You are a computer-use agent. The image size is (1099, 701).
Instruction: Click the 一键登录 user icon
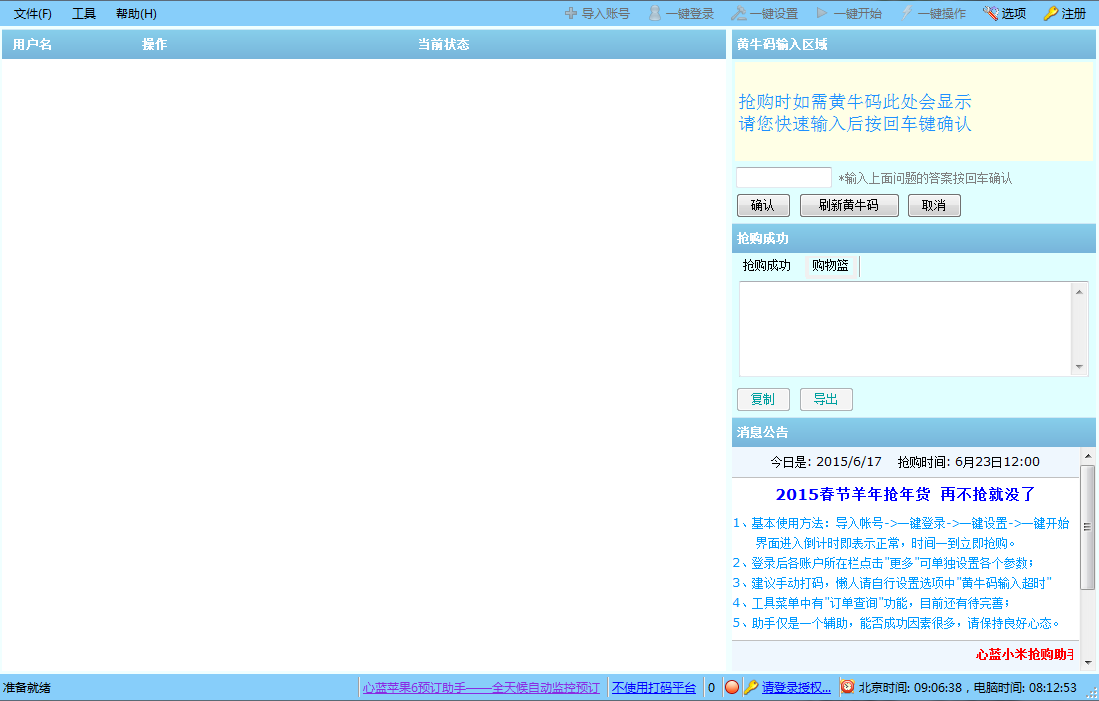click(655, 13)
